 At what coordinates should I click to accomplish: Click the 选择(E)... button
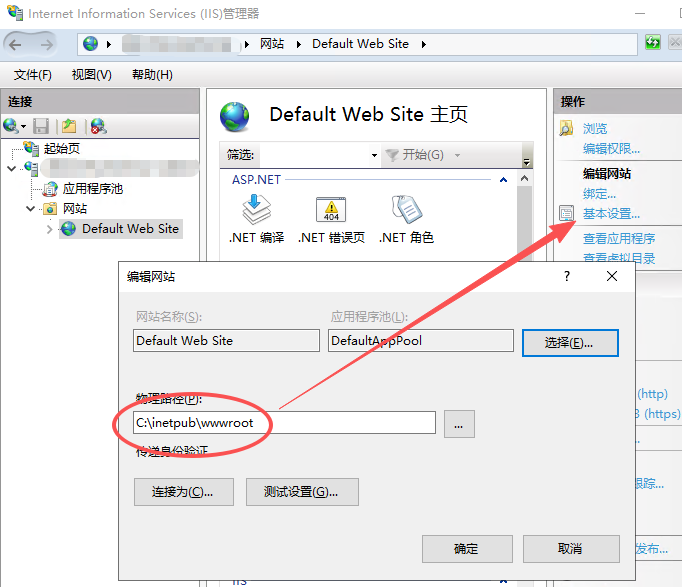pyautogui.click(x=570, y=343)
